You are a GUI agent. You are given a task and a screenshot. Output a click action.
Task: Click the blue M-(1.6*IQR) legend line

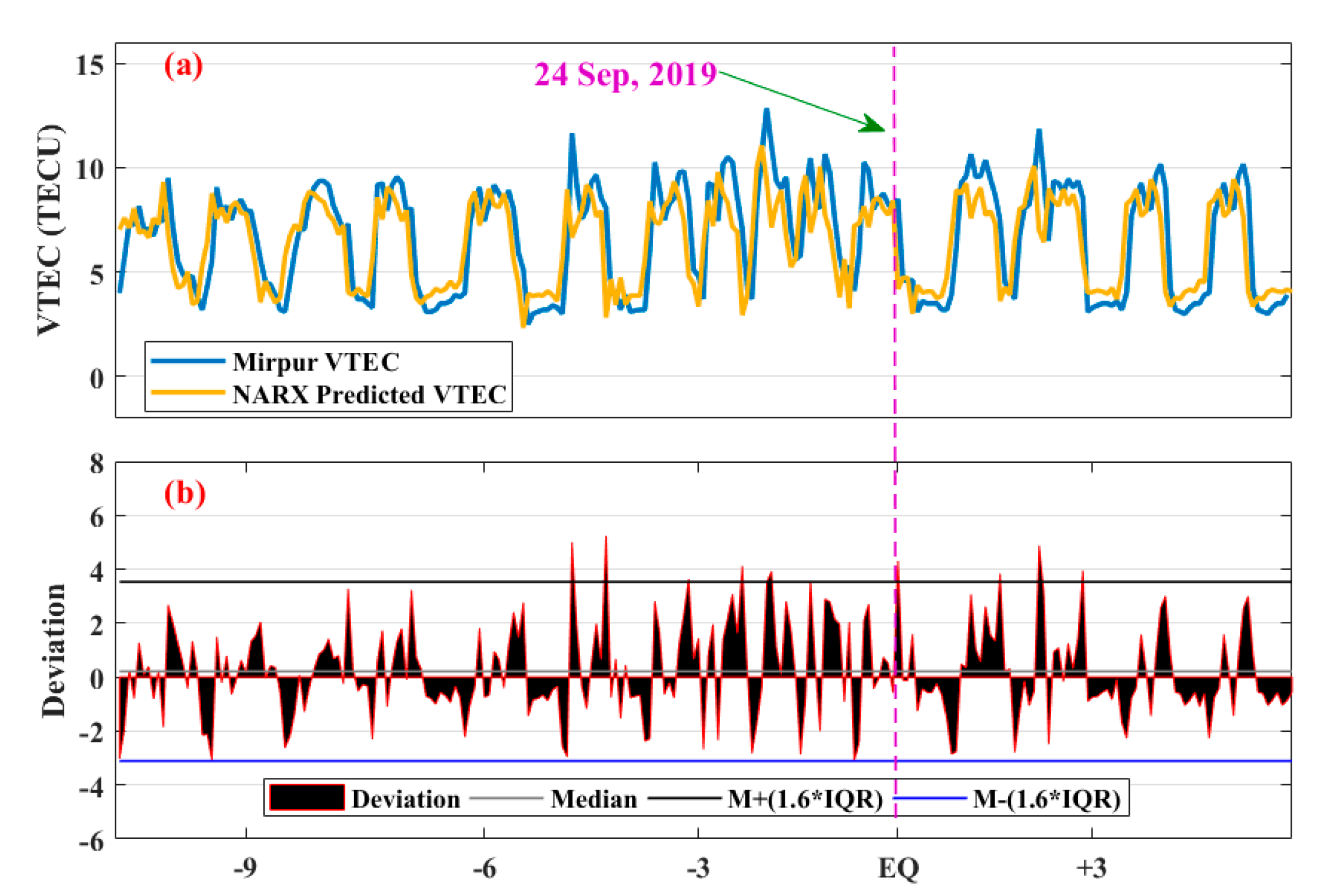931,798
